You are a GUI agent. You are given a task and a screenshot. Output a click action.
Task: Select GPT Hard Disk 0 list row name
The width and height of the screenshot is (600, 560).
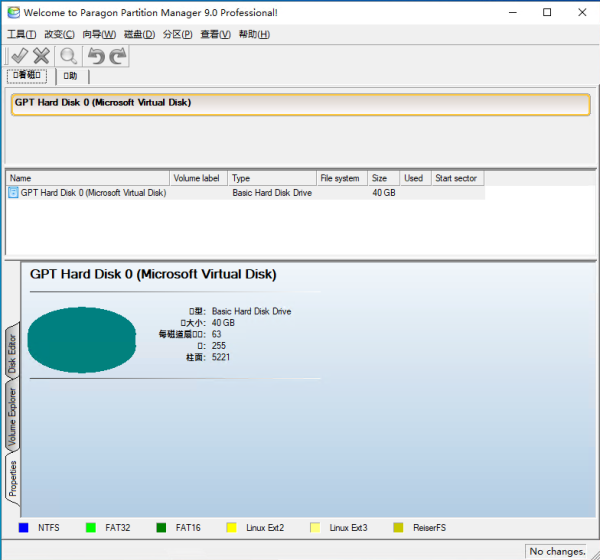tap(93, 193)
